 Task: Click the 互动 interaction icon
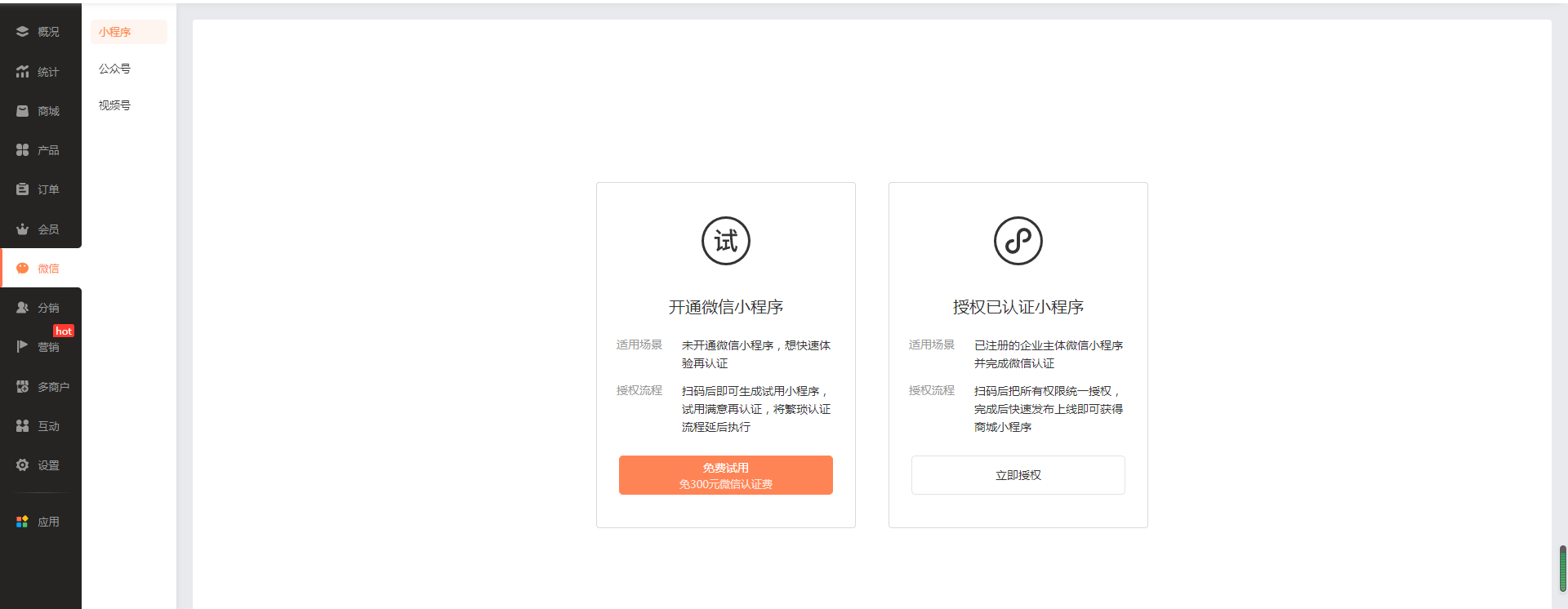pyautogui.click(x=22, y=426)
